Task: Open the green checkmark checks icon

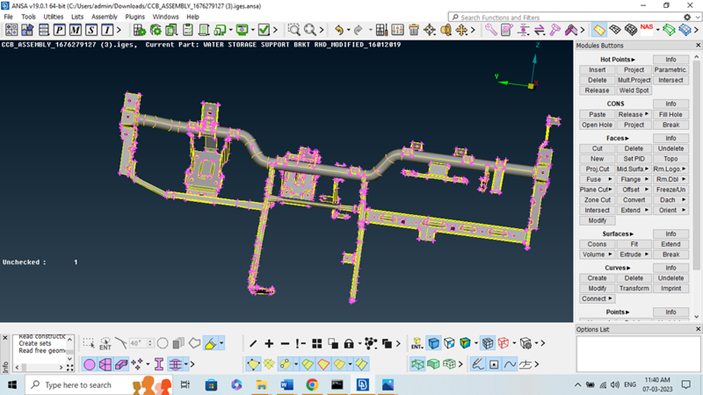Action: coord(264,30)
